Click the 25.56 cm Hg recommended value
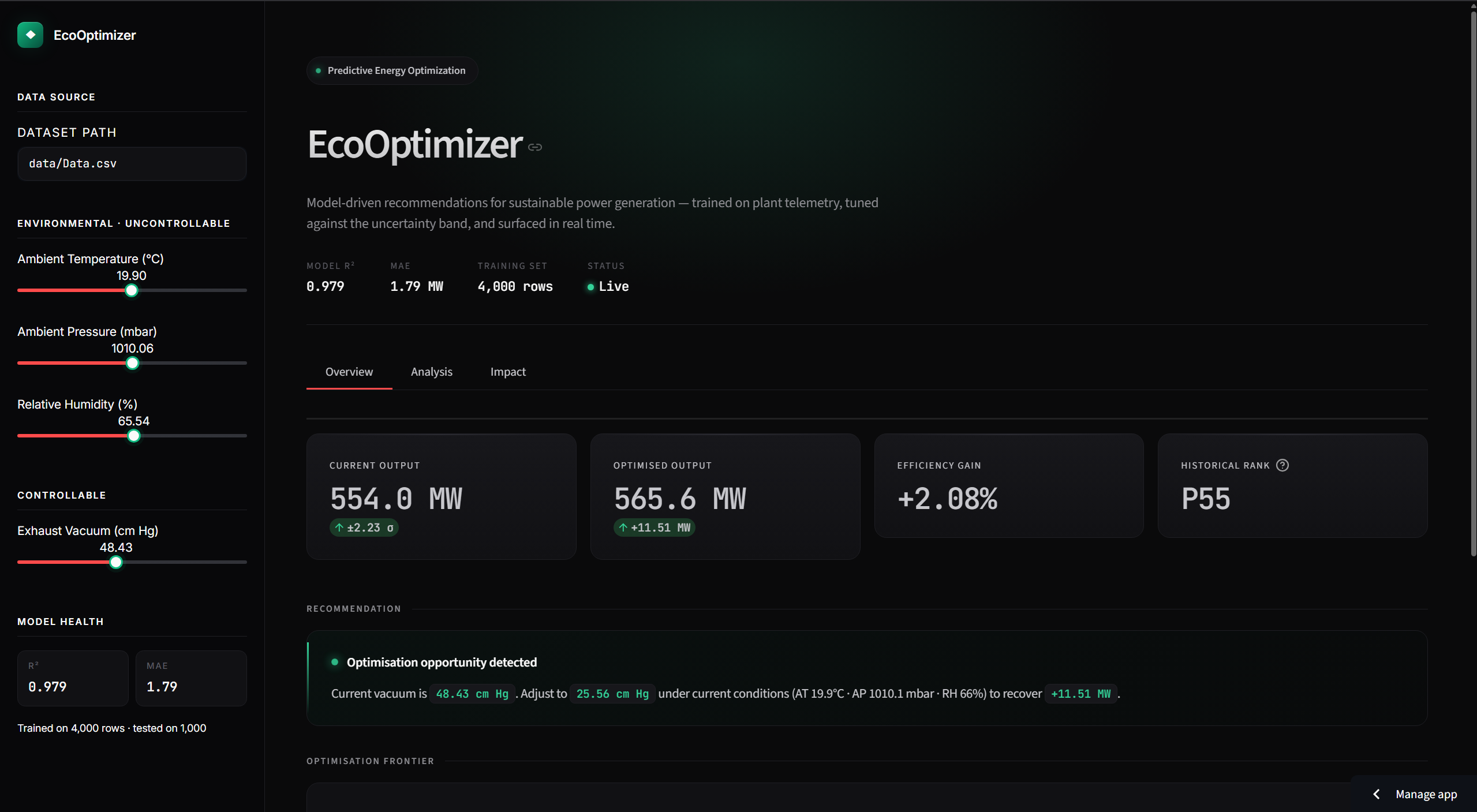 point(612,694)
